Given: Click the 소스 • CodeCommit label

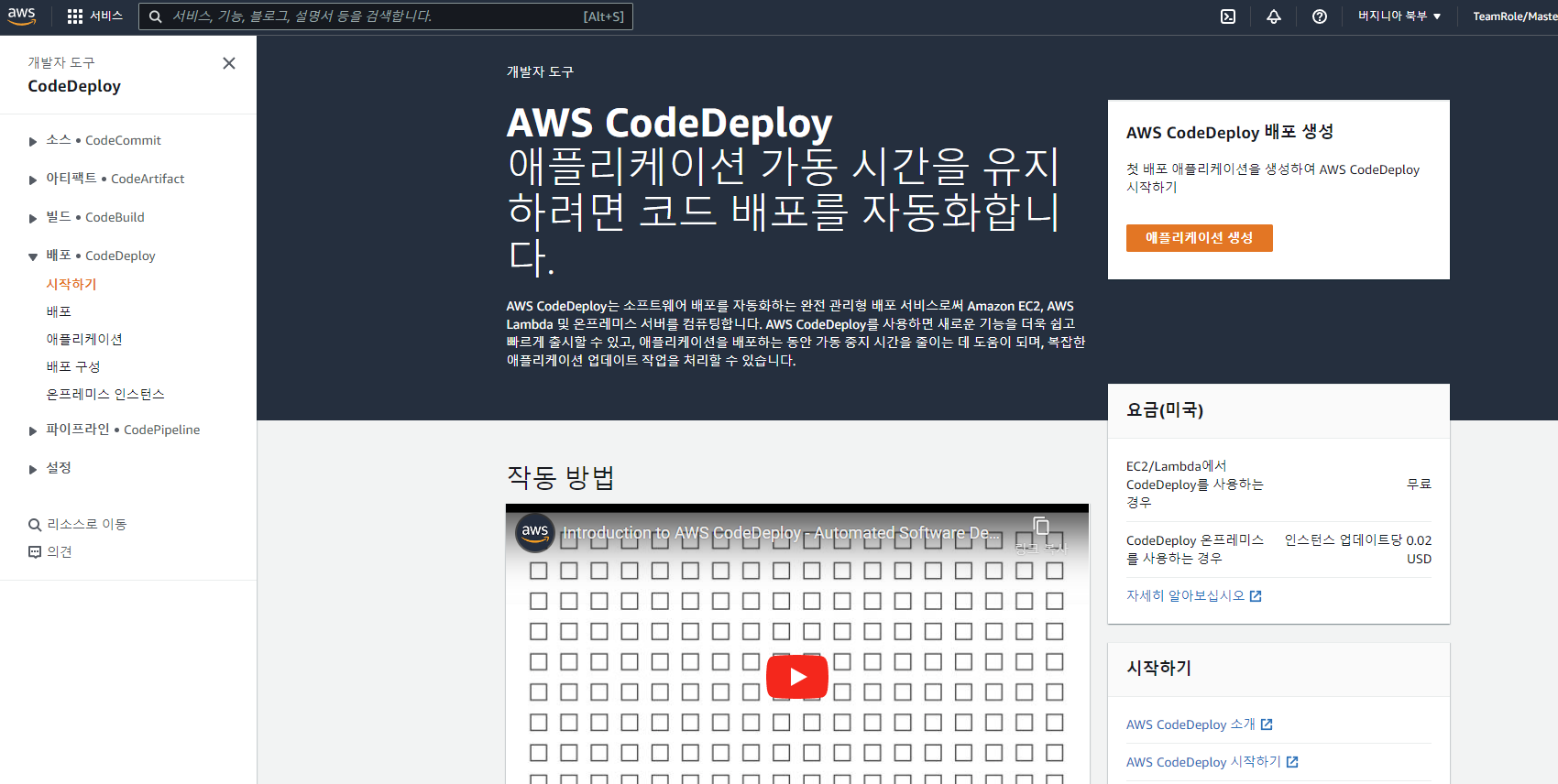Looking at the screenshot, I should click(x=104, y=140).
